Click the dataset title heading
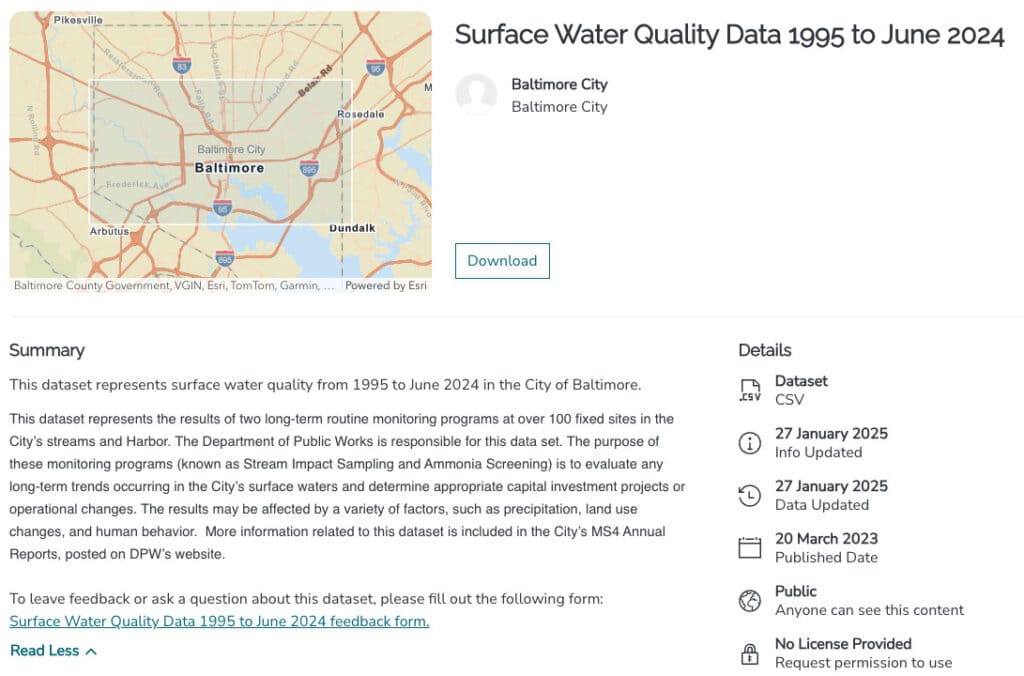Screen dimensions: 1024x676 (729, 35)
